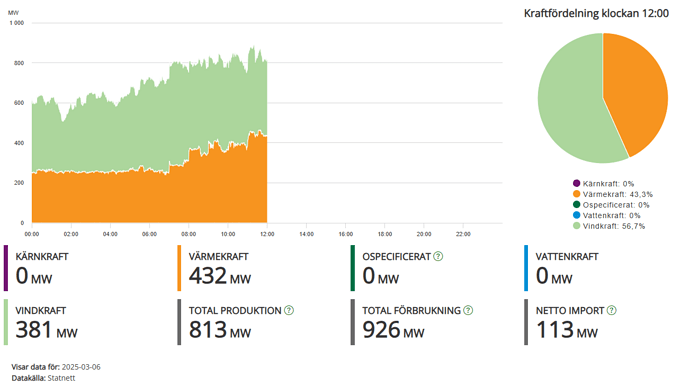Click the Statnett data source text
The height and width of the screenshot is (387, 690).
tap(61, 378)
